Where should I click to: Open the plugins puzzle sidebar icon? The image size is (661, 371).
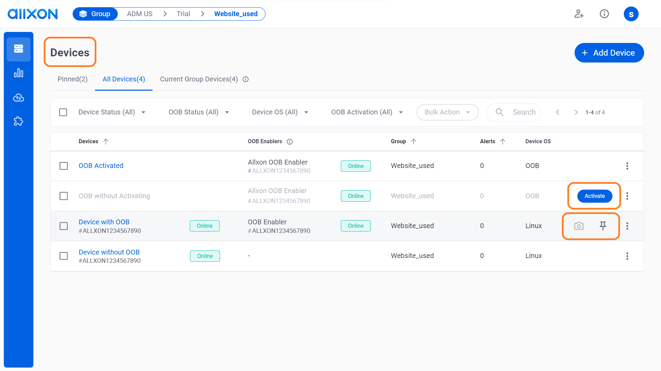(18, 121)
